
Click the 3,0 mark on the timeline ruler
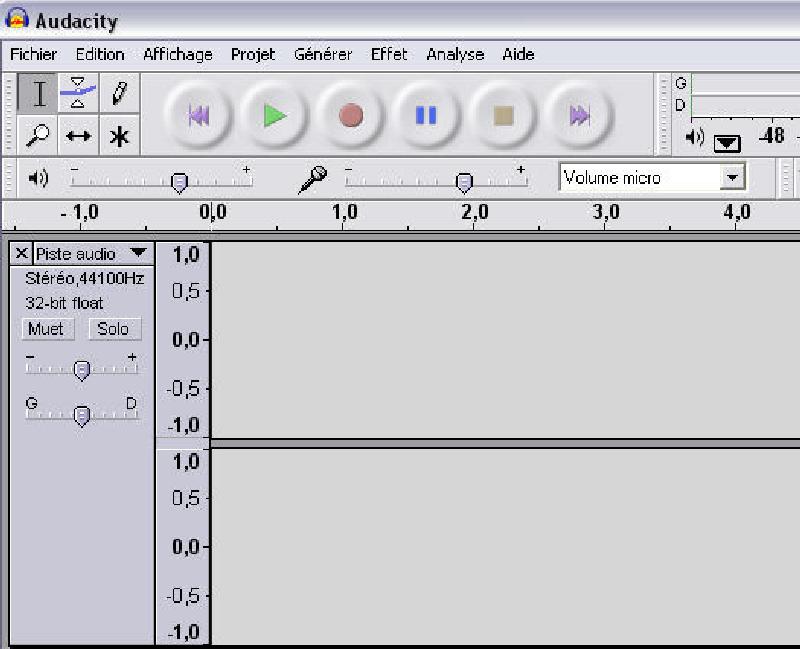(606, 212)
